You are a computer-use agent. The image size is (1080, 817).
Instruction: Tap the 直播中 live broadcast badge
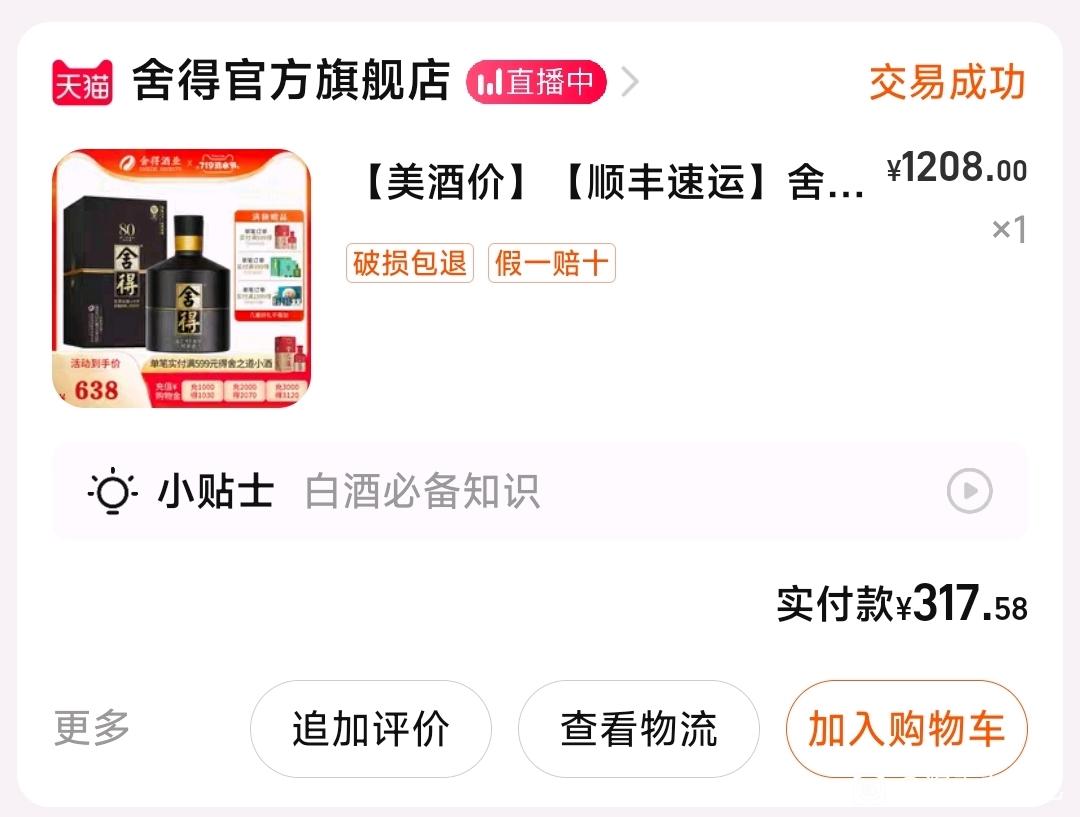(x=536, y=82)
